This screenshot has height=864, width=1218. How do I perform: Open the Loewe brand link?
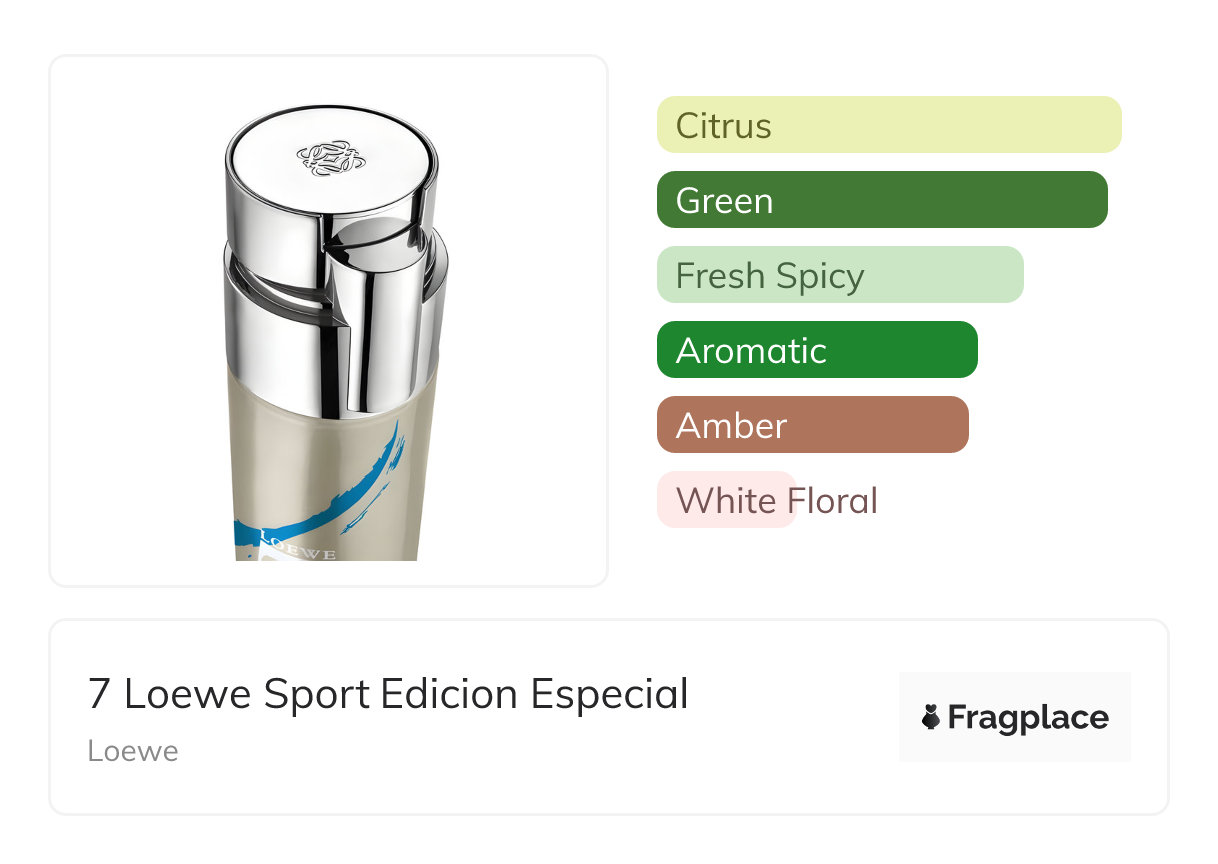point(133,751)
